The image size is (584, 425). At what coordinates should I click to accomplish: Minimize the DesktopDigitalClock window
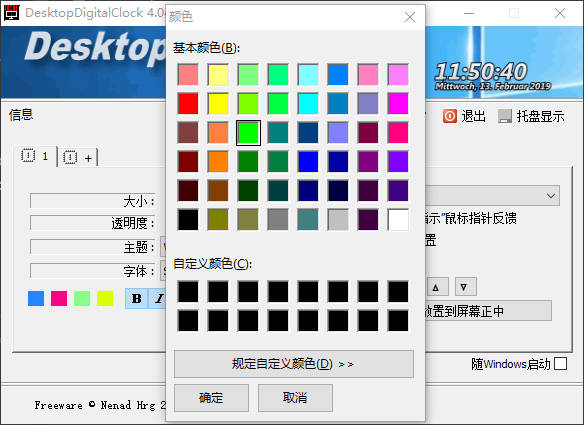469,13
